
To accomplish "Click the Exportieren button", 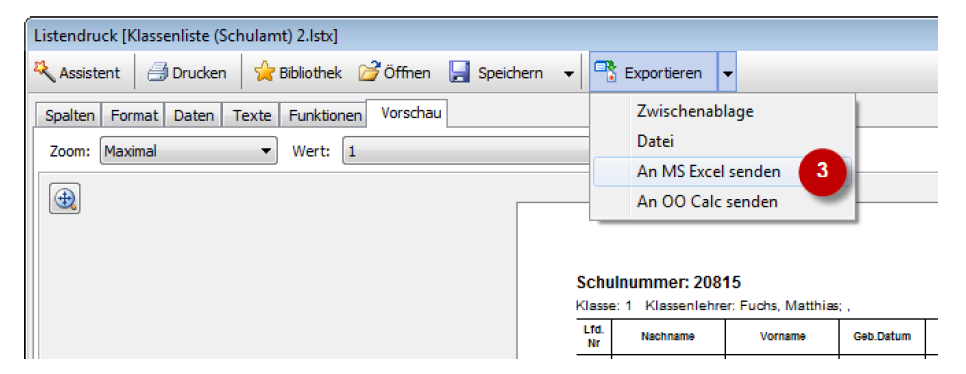I will (x=653, y=73).
